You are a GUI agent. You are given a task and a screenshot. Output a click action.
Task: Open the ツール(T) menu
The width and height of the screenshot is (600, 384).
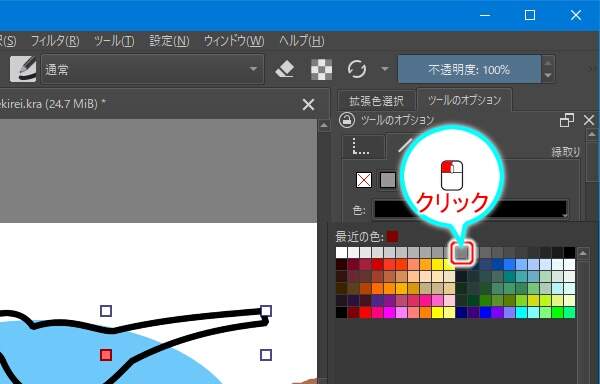click(114, 41)
